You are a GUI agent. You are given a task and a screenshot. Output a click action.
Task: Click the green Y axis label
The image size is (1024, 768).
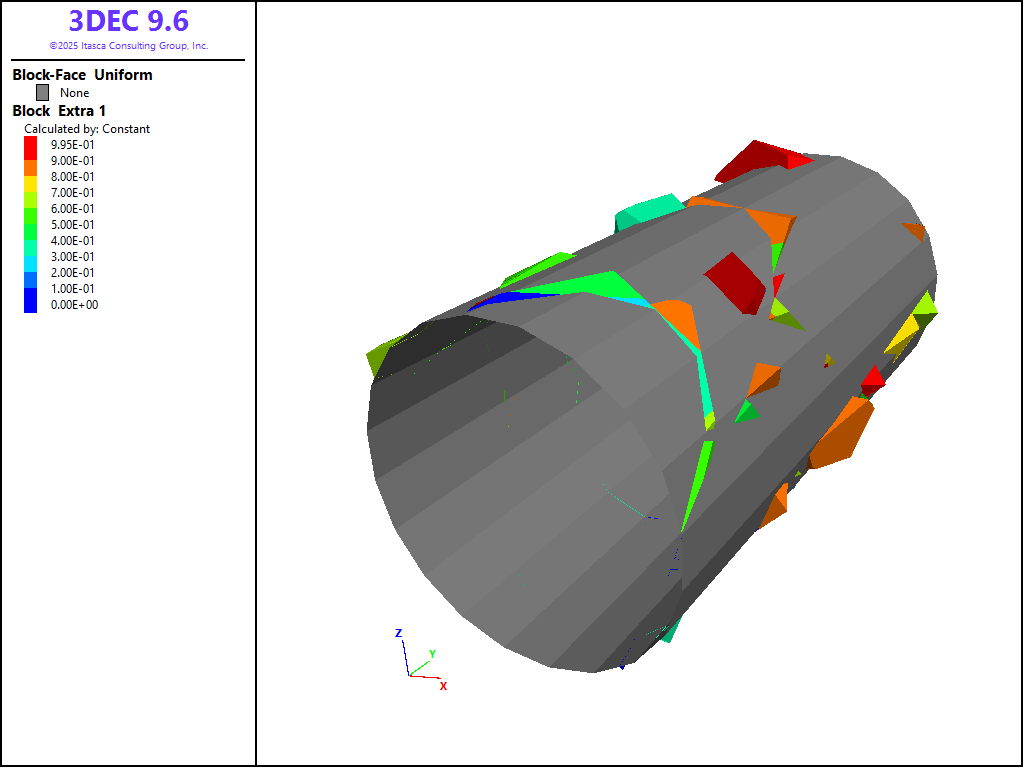point(432,654)
